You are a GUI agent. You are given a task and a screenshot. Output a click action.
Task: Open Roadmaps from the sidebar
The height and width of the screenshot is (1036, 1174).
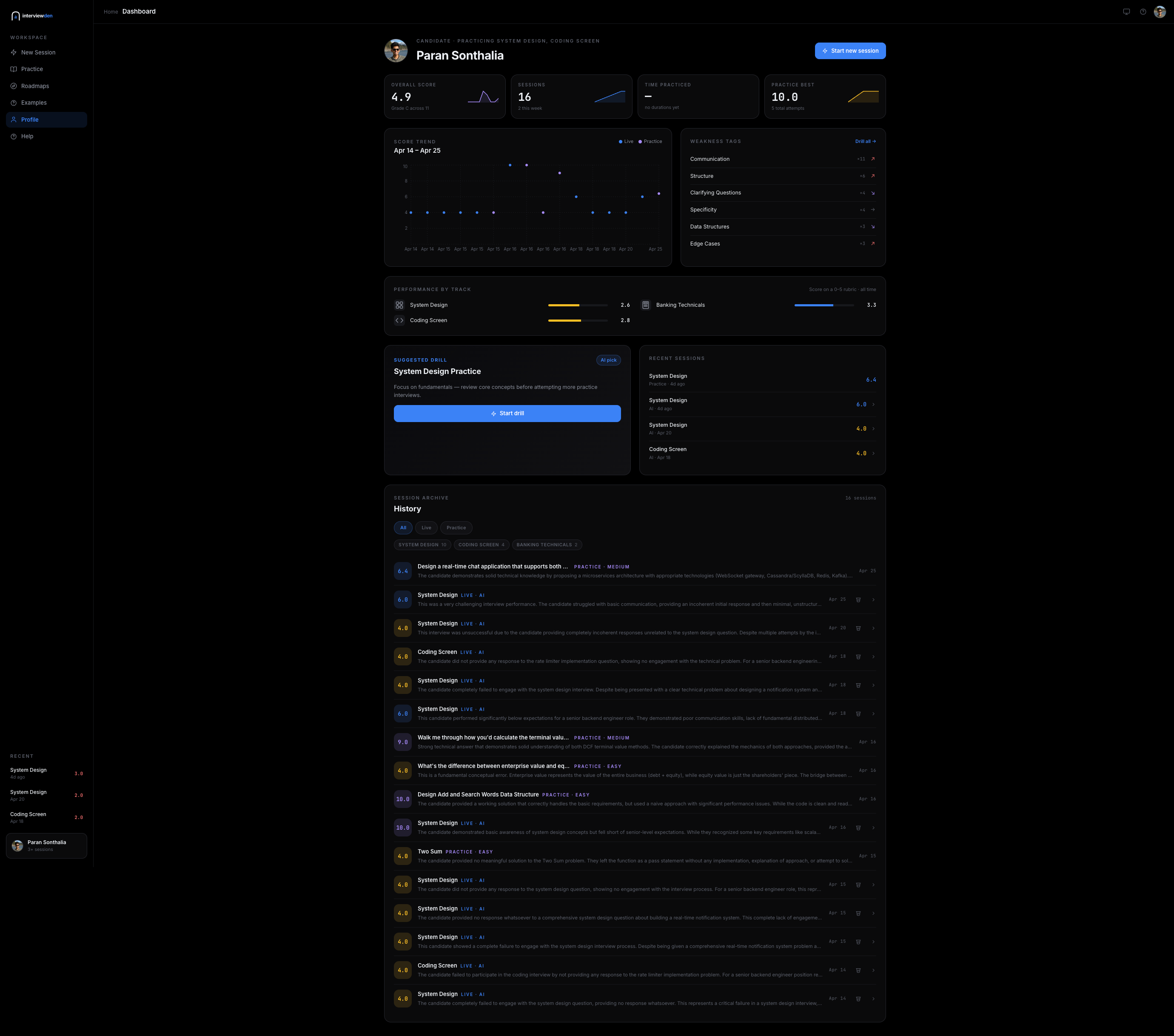coord(34,86)
